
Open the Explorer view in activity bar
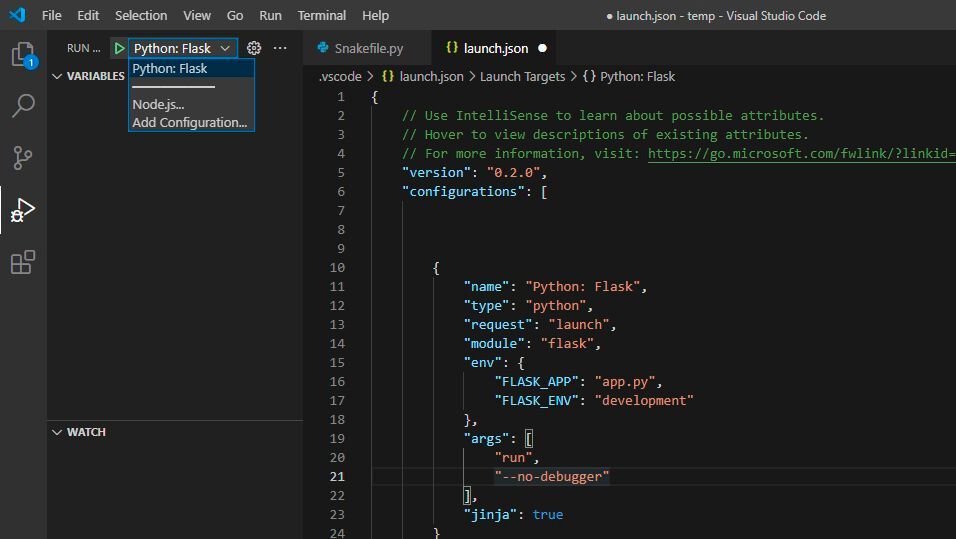[x=23, y=55]
